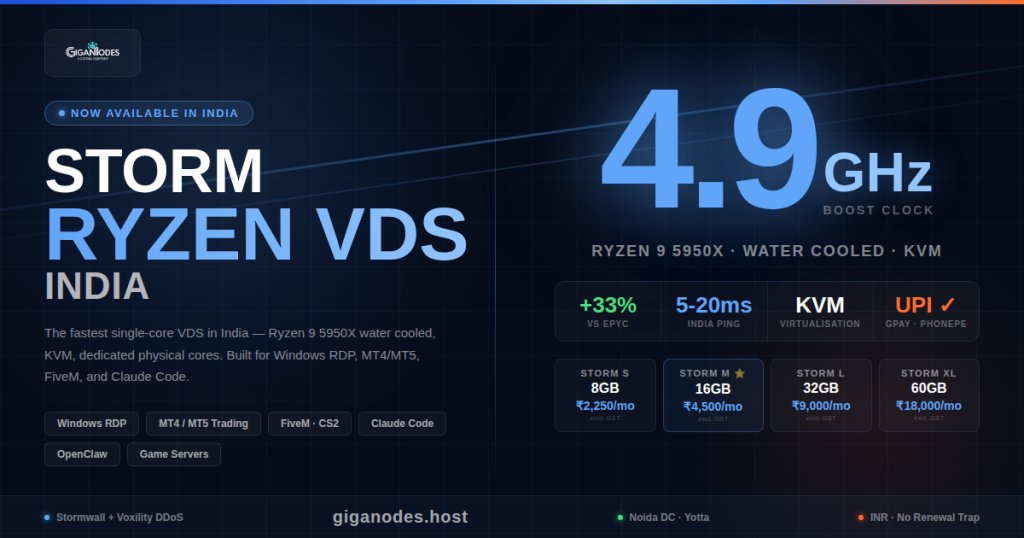
Task: Click the +33% vs EPYC stat
Action: [608, 311]
